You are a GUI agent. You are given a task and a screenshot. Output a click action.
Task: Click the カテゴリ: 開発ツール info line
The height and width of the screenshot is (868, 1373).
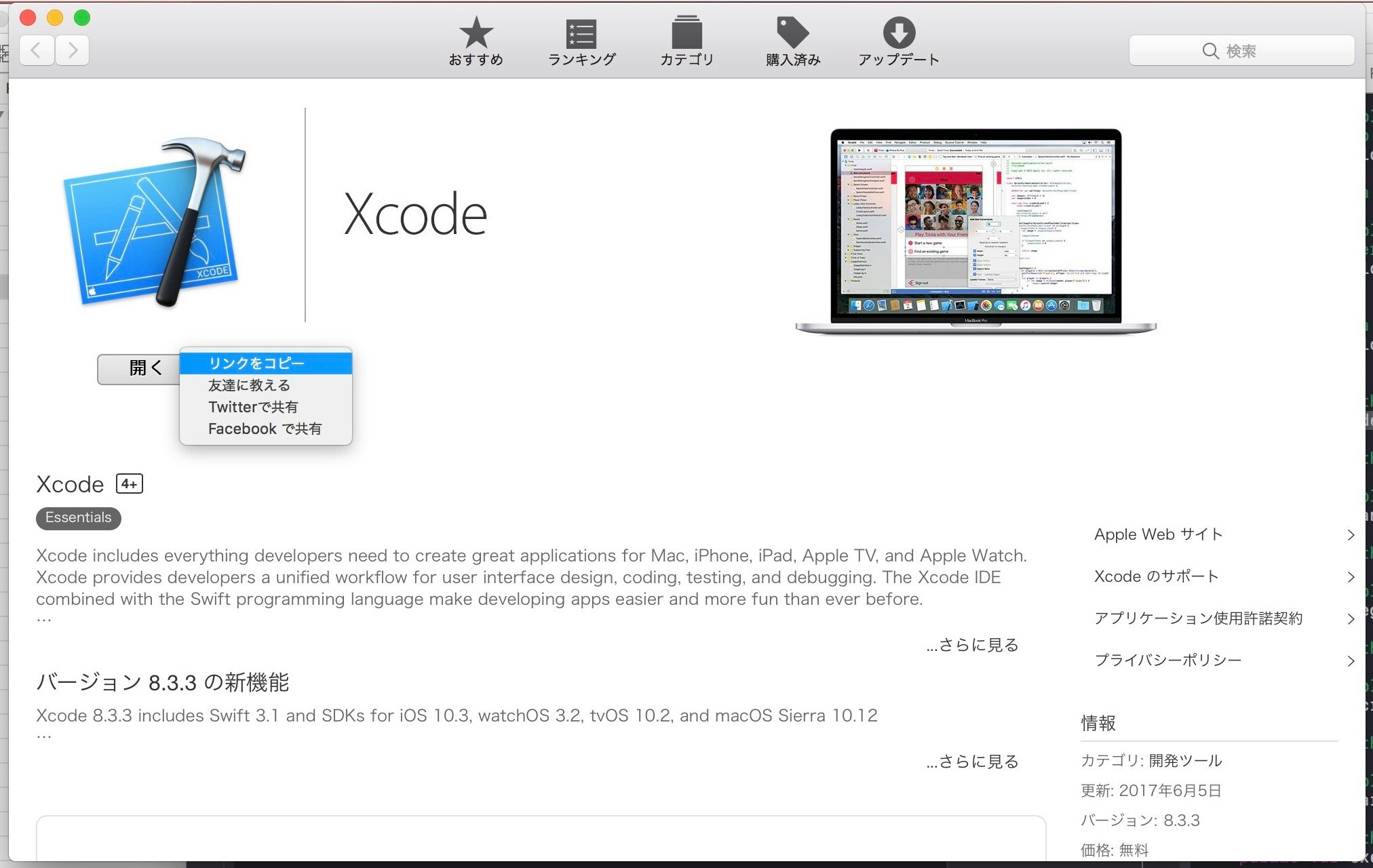(x=1151, y=761)
